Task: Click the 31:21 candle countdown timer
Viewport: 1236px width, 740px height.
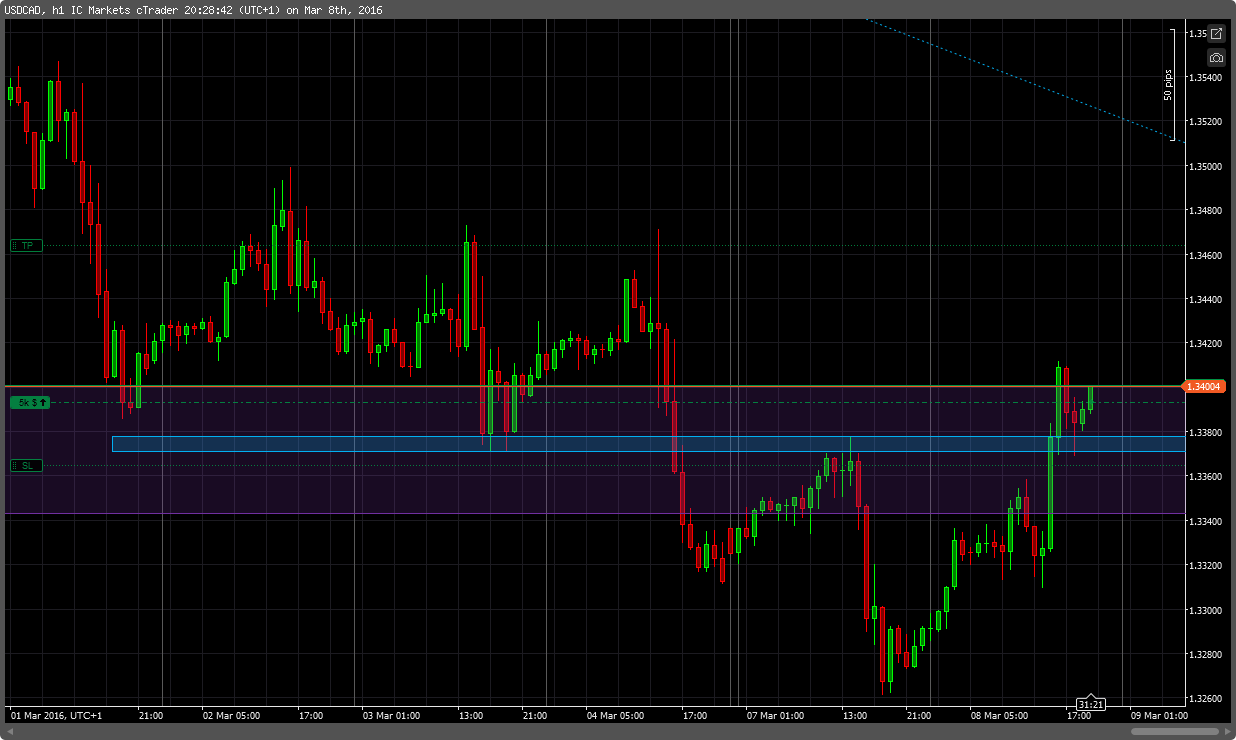Action: [x=1090, y=704]
